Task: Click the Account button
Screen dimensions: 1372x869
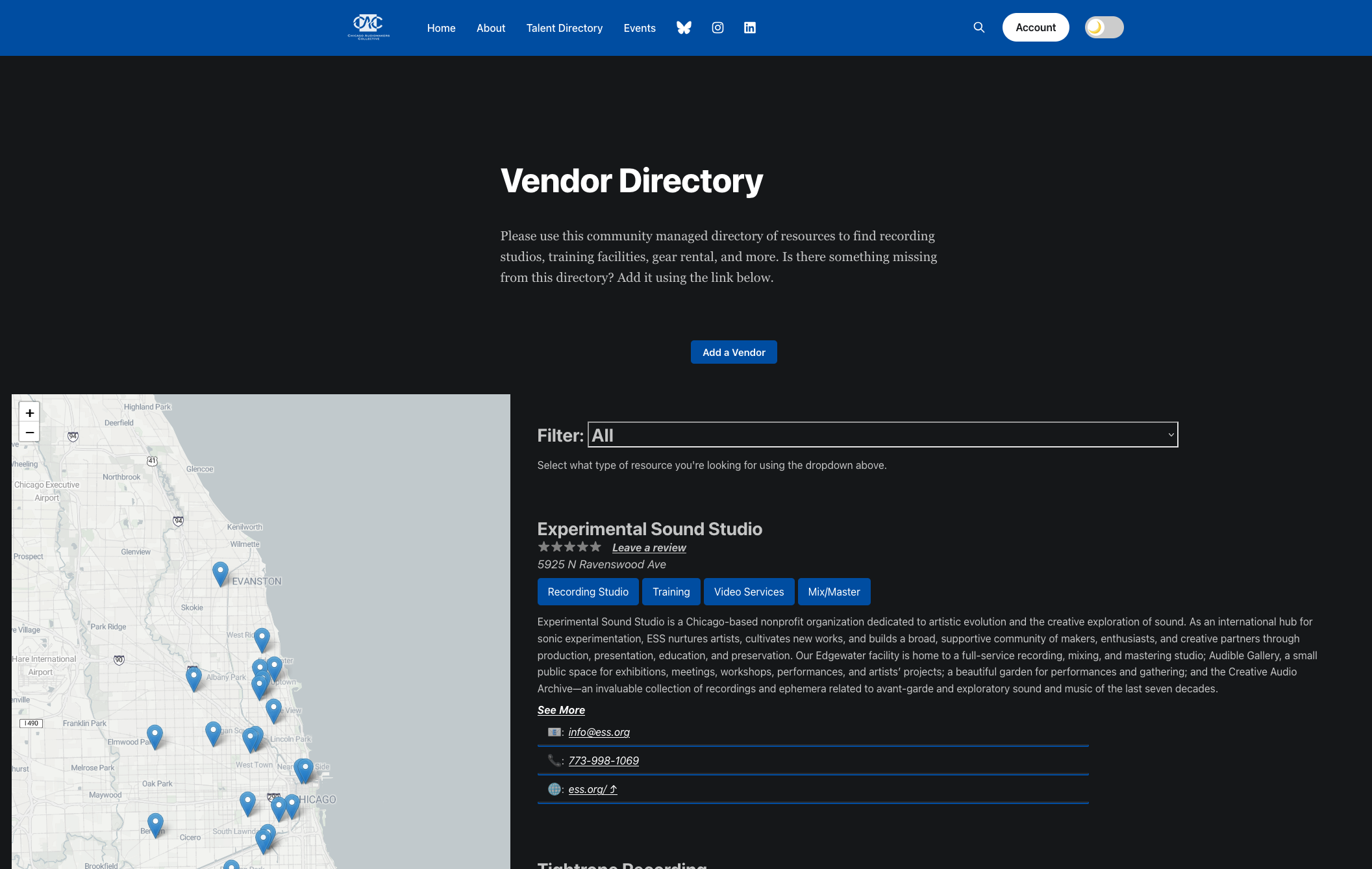Action: [x=1036, y=27]
